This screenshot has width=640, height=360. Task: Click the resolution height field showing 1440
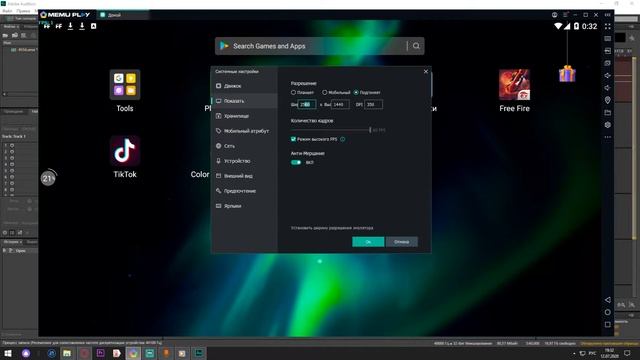coord(340,104)
